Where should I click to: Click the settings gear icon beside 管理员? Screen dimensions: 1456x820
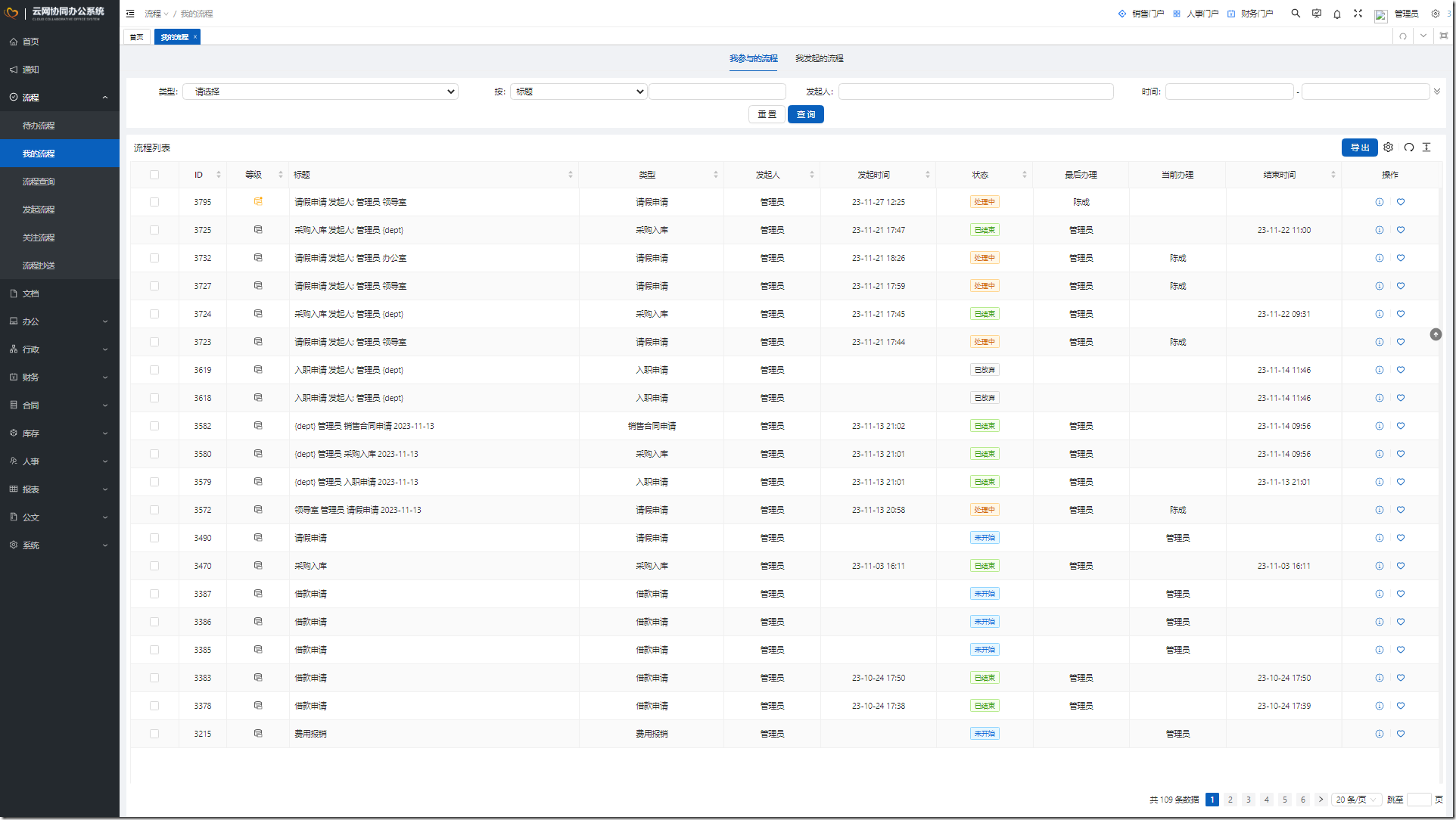tap(1436, 14)
